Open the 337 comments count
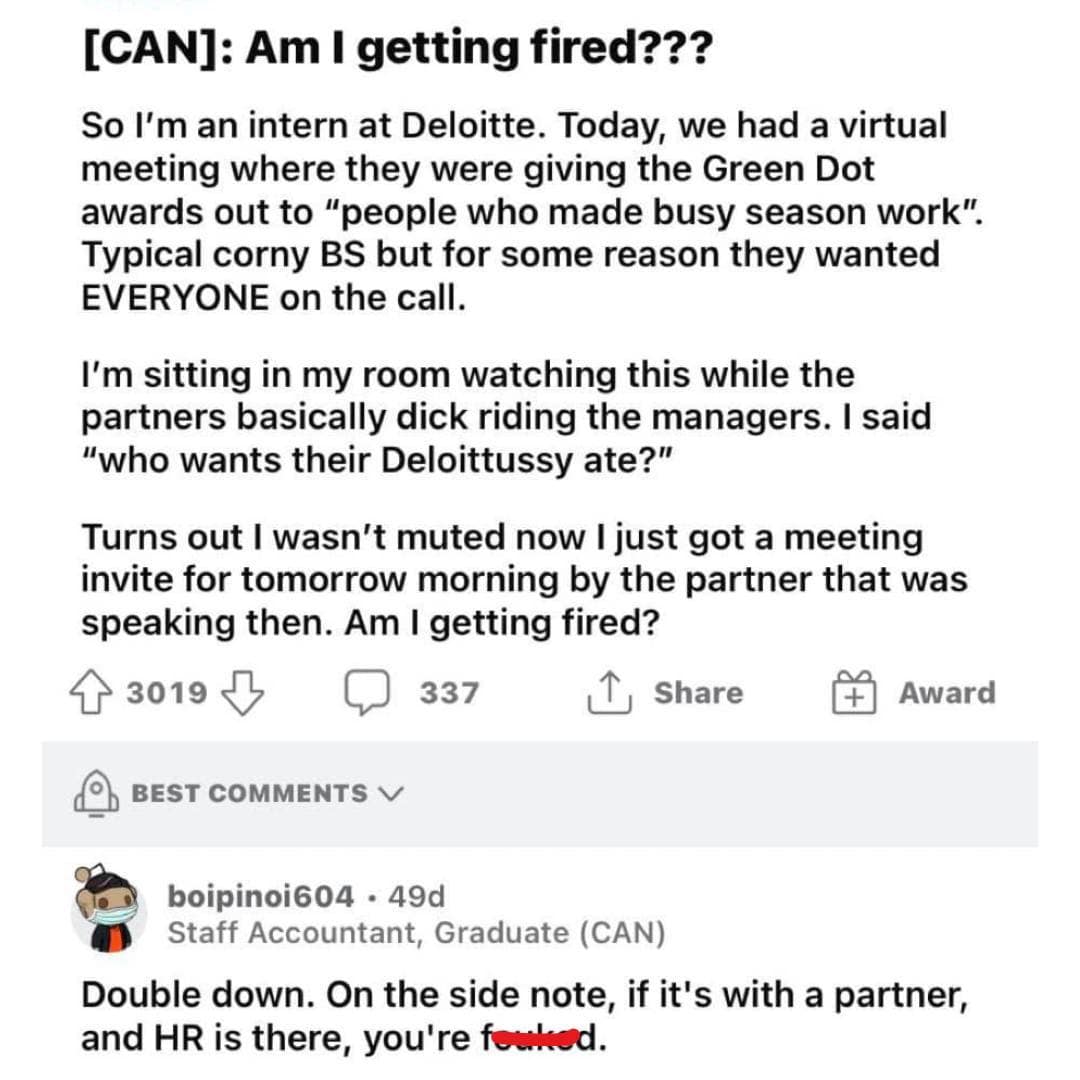The height and width of the screenshot is (1080, 1080). click(x=449, y=693)
